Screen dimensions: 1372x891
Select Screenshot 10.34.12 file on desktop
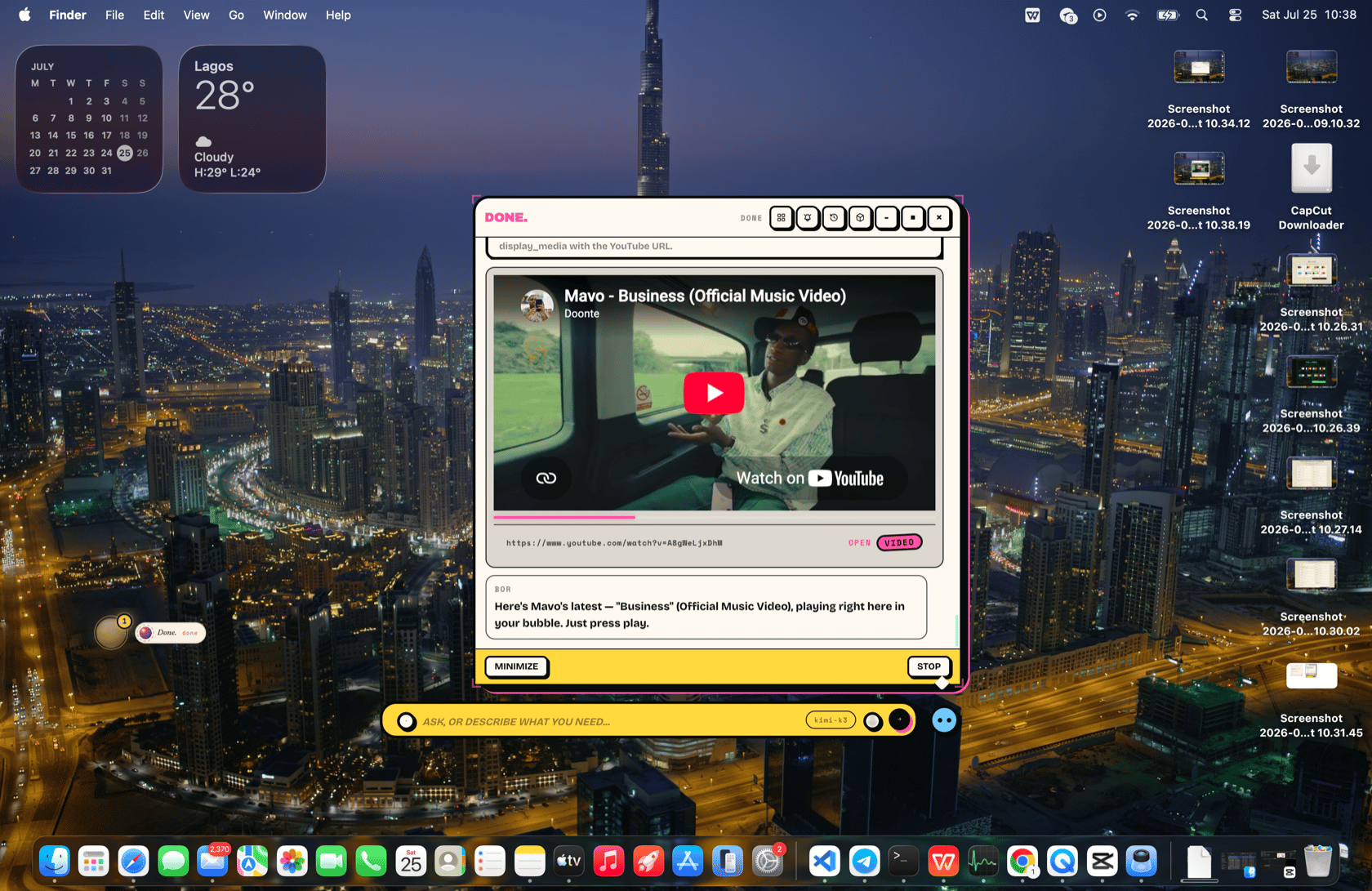1198,88
